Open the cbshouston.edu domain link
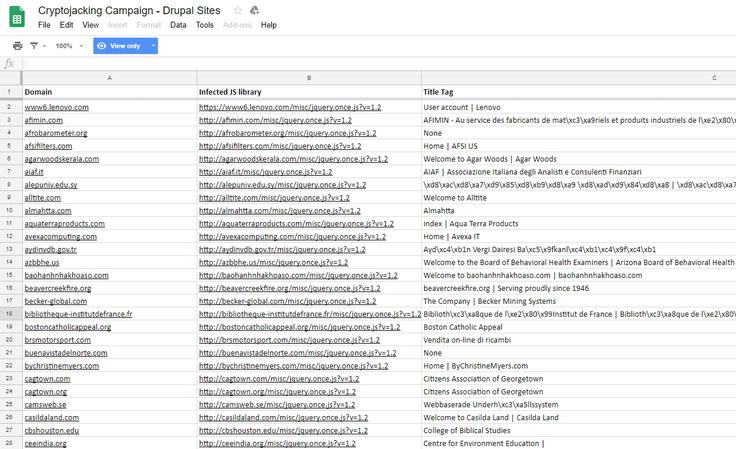 tap(52, 430)
